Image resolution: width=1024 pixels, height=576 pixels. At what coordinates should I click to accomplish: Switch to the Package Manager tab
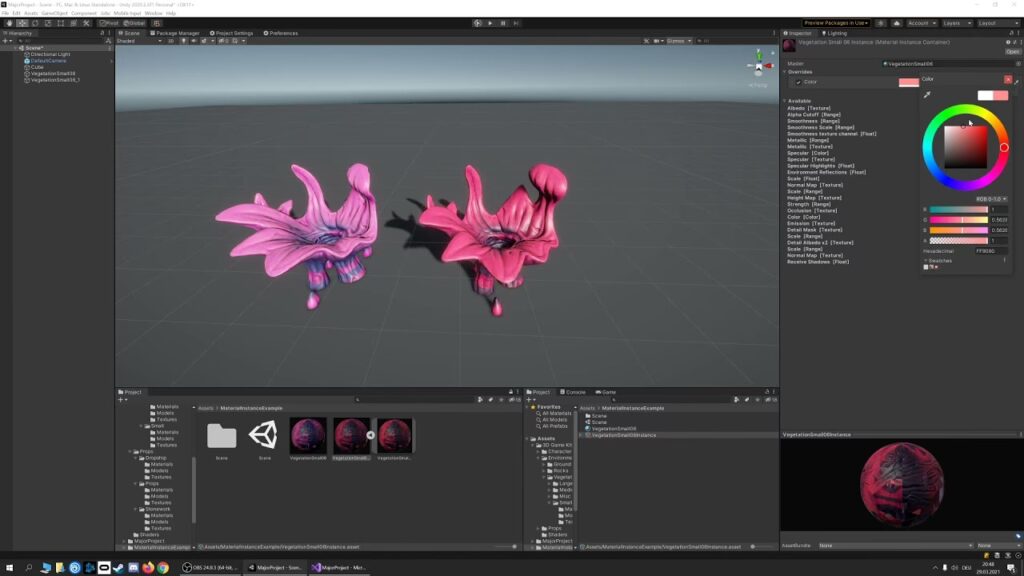[175, 33]
